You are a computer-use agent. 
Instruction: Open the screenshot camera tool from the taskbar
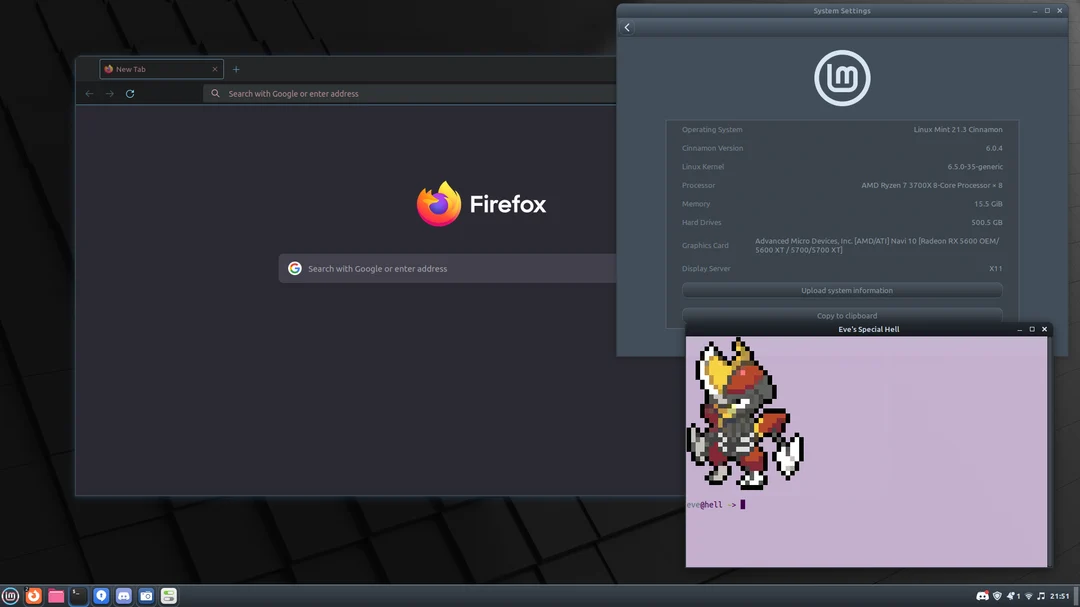(146, 595)
